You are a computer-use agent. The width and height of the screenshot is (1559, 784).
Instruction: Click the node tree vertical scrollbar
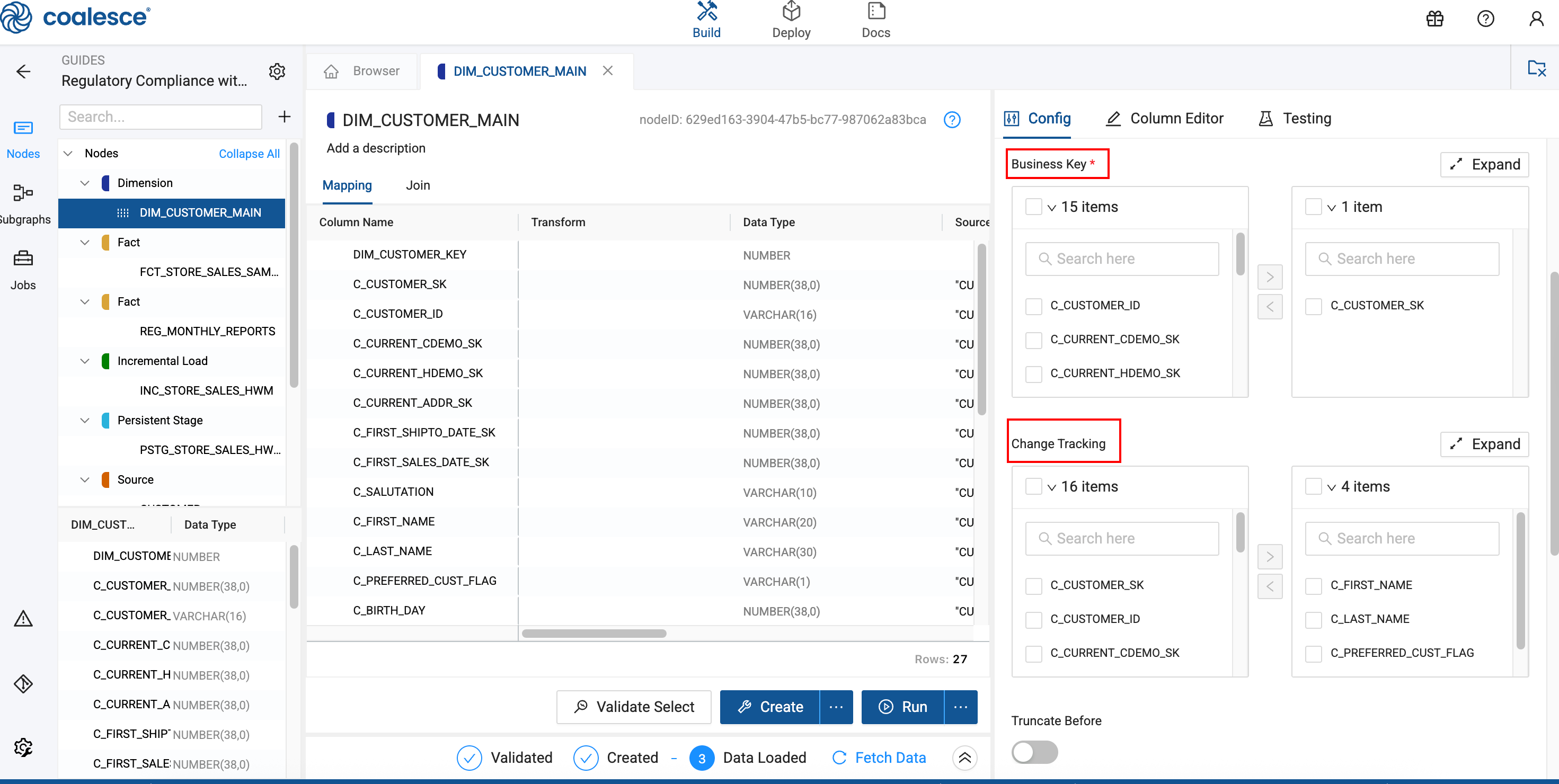[294, 264]
